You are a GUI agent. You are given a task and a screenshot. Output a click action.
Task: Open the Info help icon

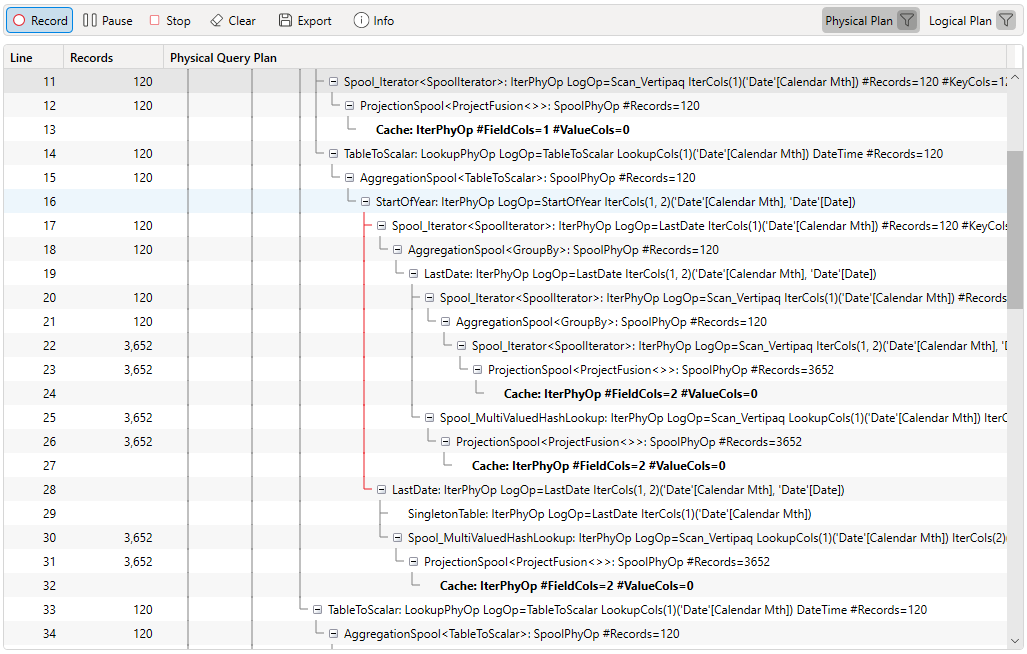click(x=373, y=20)
